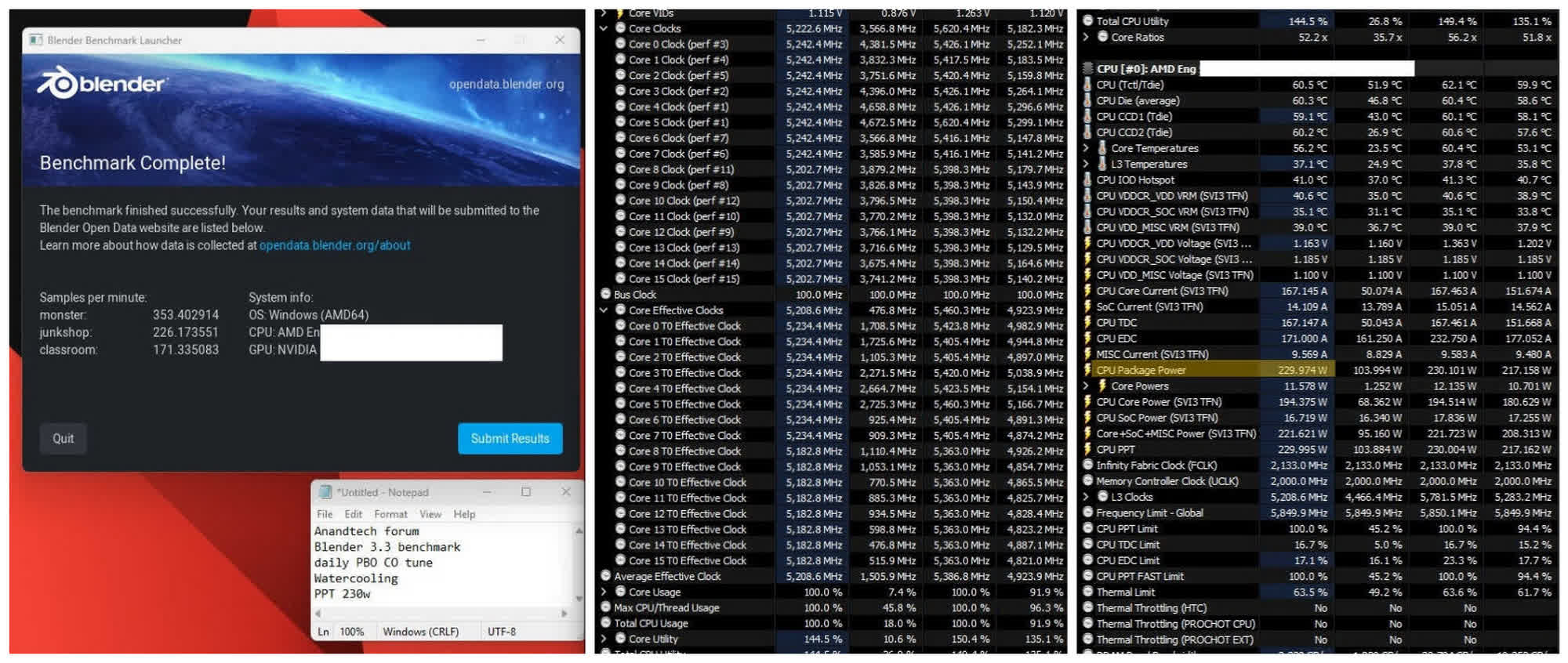Collapse the Core Effective Clocks group
Image resolution: width=1568 pixels, height=663 pixels.
(604, 310)
